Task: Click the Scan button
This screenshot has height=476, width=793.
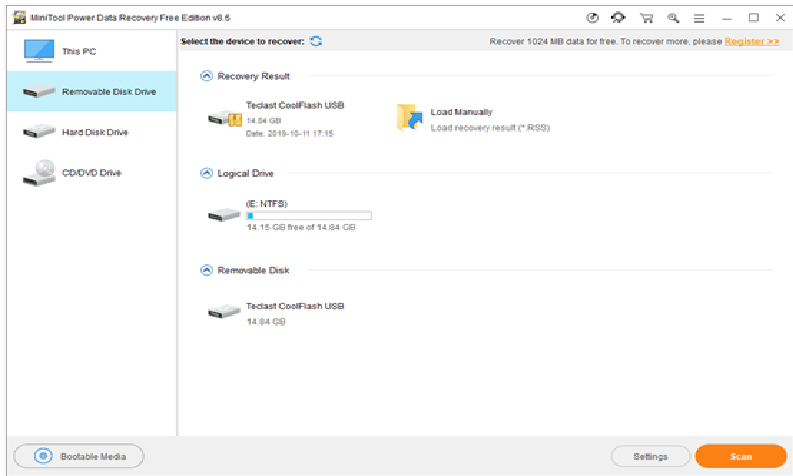Action: (x=741, y=456)
